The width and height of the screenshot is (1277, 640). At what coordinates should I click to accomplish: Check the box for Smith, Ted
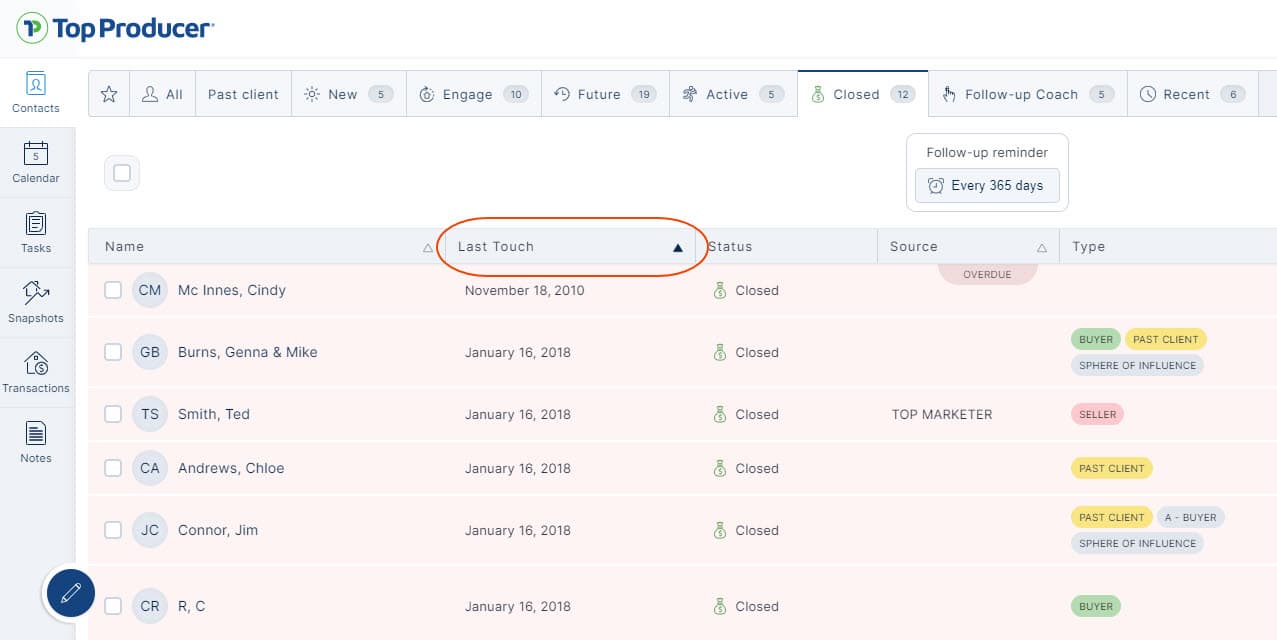coord(113,414)
